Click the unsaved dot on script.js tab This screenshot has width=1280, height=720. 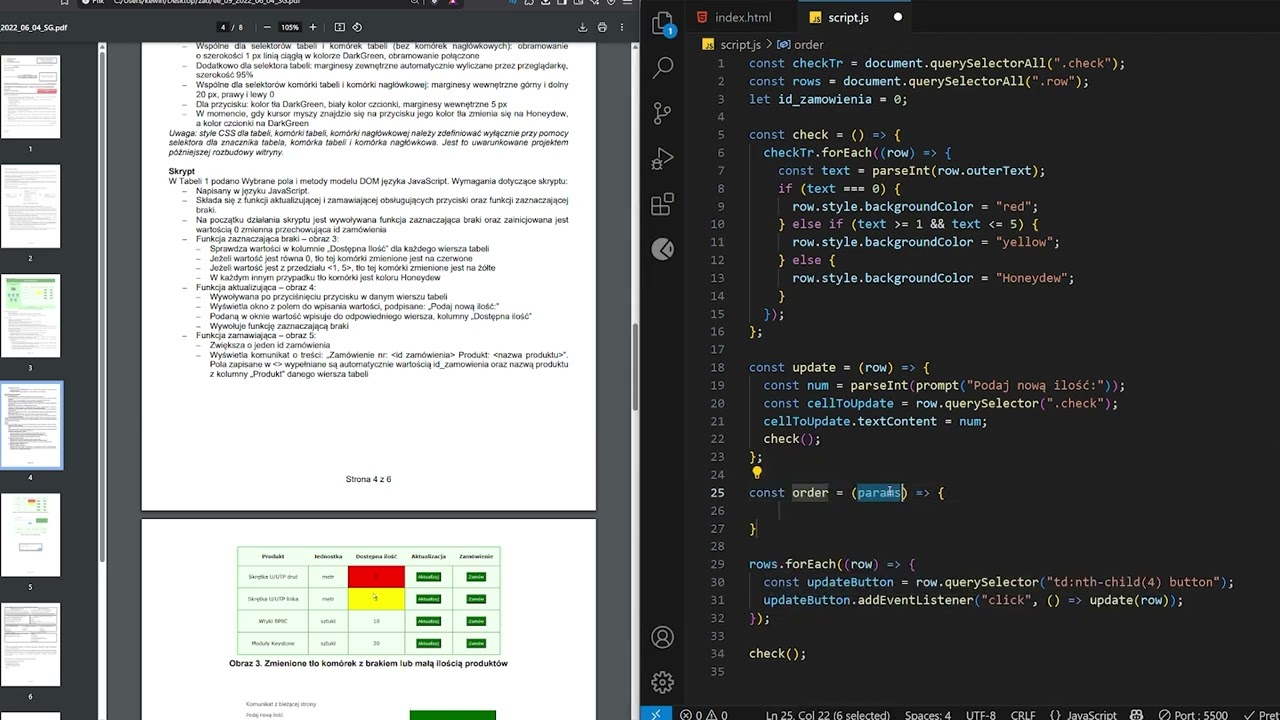point(897,17)
